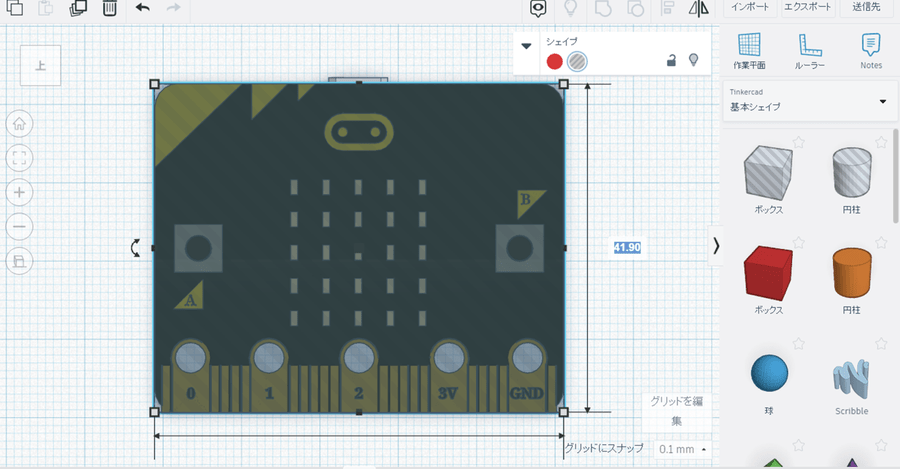The height and width of the screenshot is (469, 900).
Task: Click the trash Delete icon
Action: click(109, 8)
